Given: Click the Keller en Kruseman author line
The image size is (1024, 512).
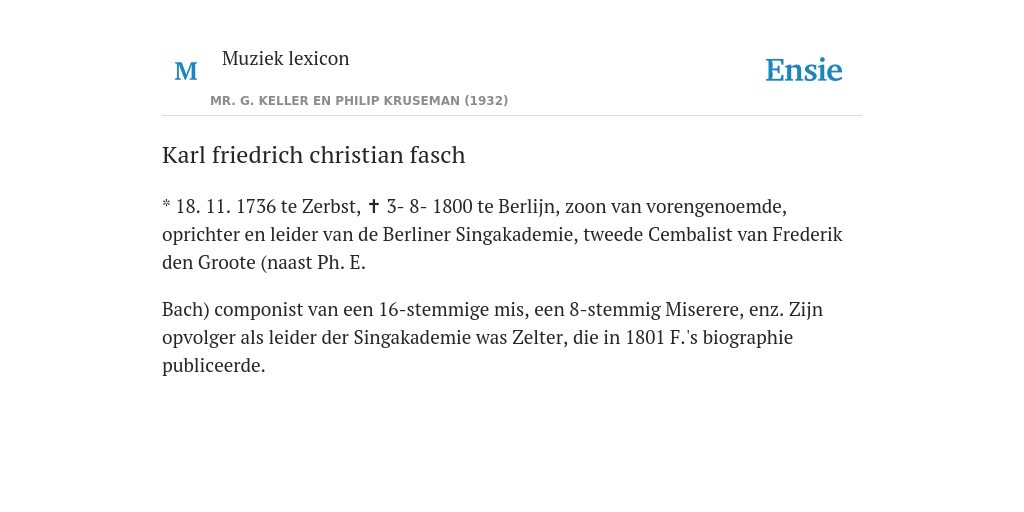Looking at the screenshot, I should [359, 101].
